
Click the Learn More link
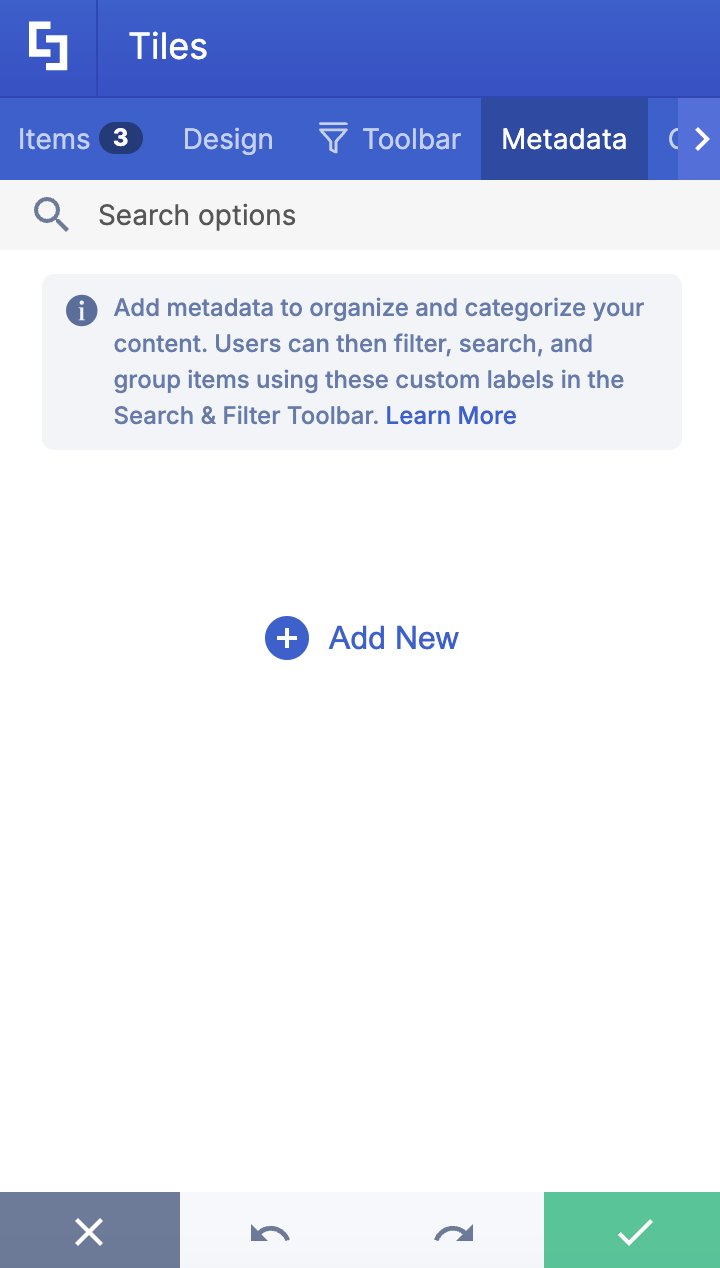(450, 415)
